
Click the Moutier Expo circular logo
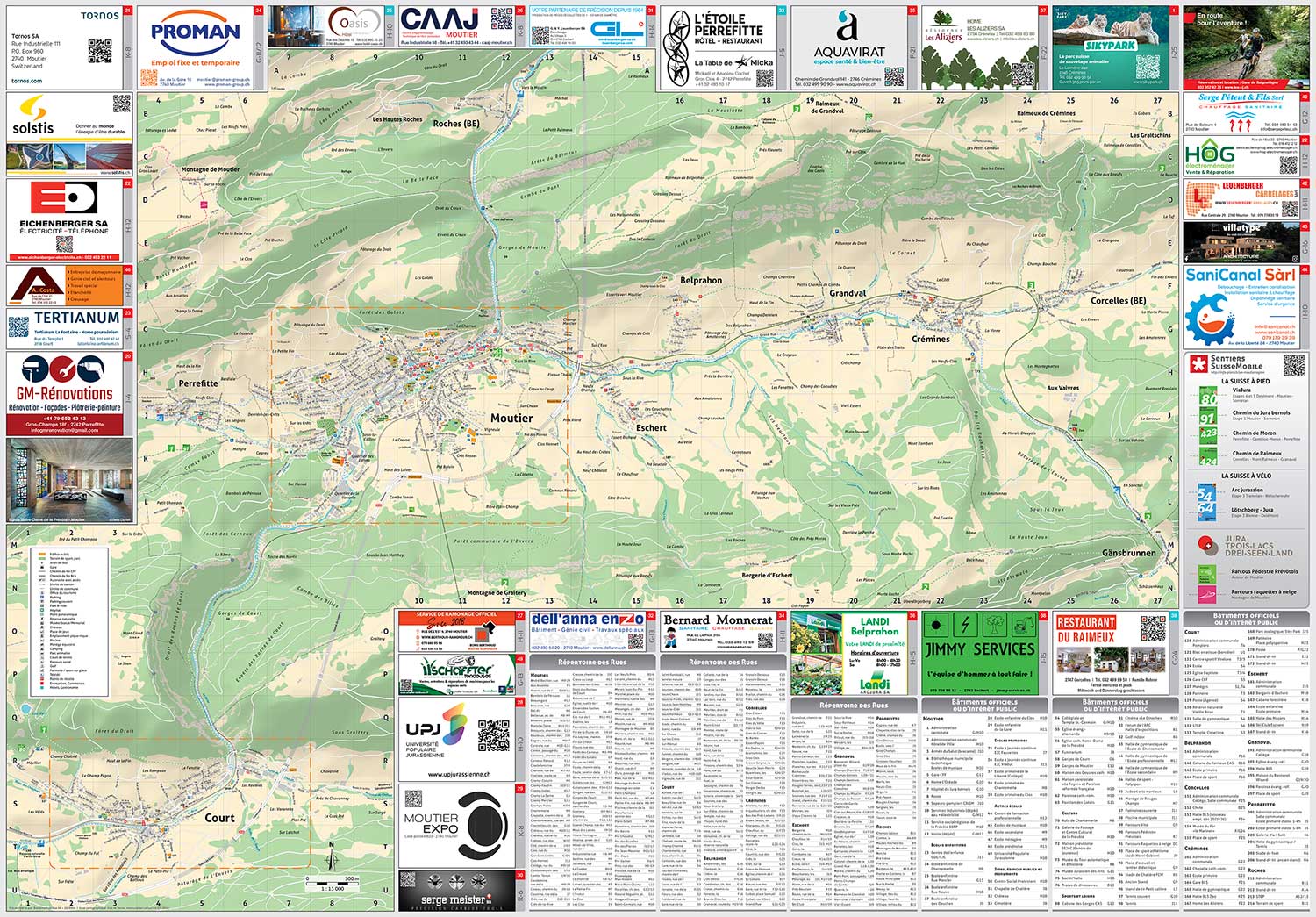tap(482, 826)
